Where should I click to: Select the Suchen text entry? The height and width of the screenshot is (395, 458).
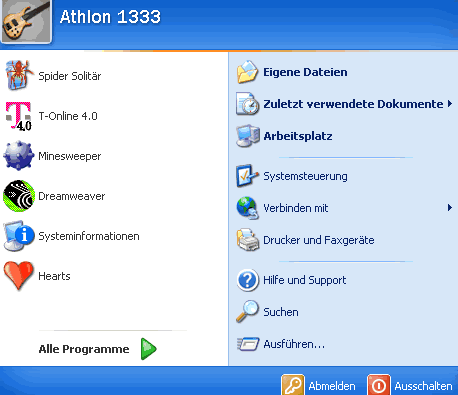pyautogui.click(x=281, y=312)
